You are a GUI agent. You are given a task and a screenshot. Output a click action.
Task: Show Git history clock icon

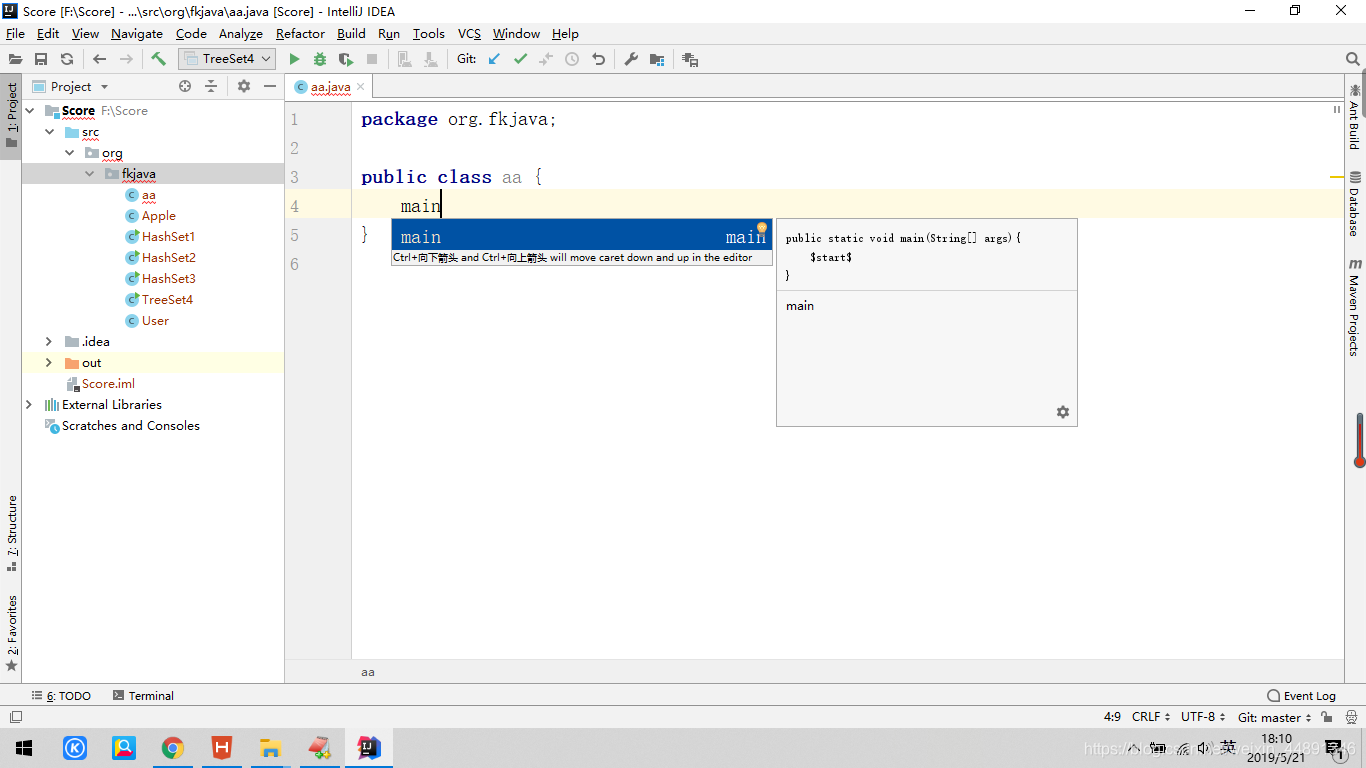tap(572, 59)
